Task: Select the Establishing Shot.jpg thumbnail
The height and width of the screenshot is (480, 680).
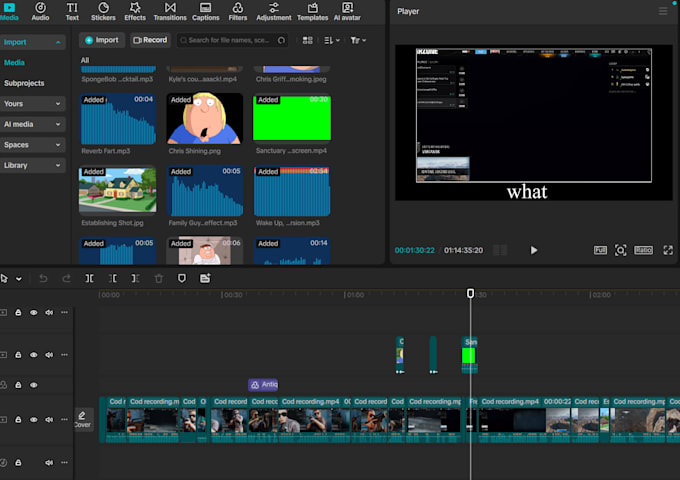Action: point(118,190)
